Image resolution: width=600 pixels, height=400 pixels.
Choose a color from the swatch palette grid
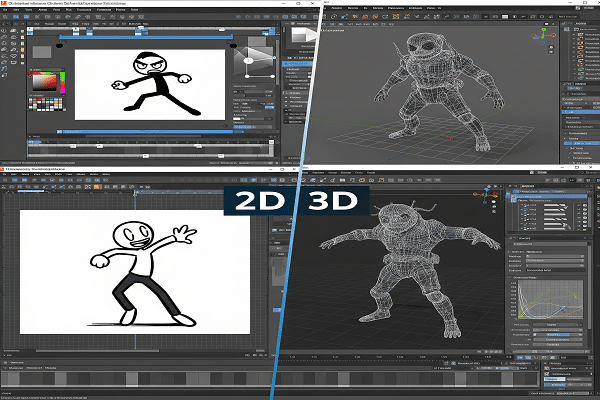tap(46, 104)
